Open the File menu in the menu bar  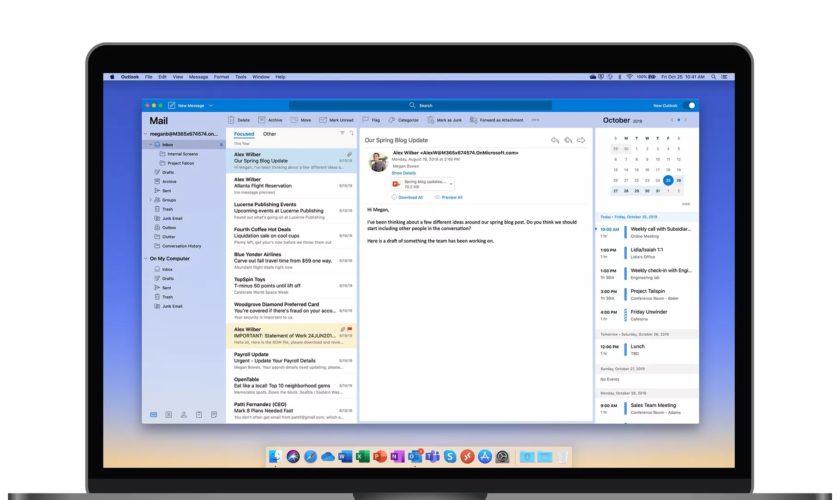tap(148, 77)
